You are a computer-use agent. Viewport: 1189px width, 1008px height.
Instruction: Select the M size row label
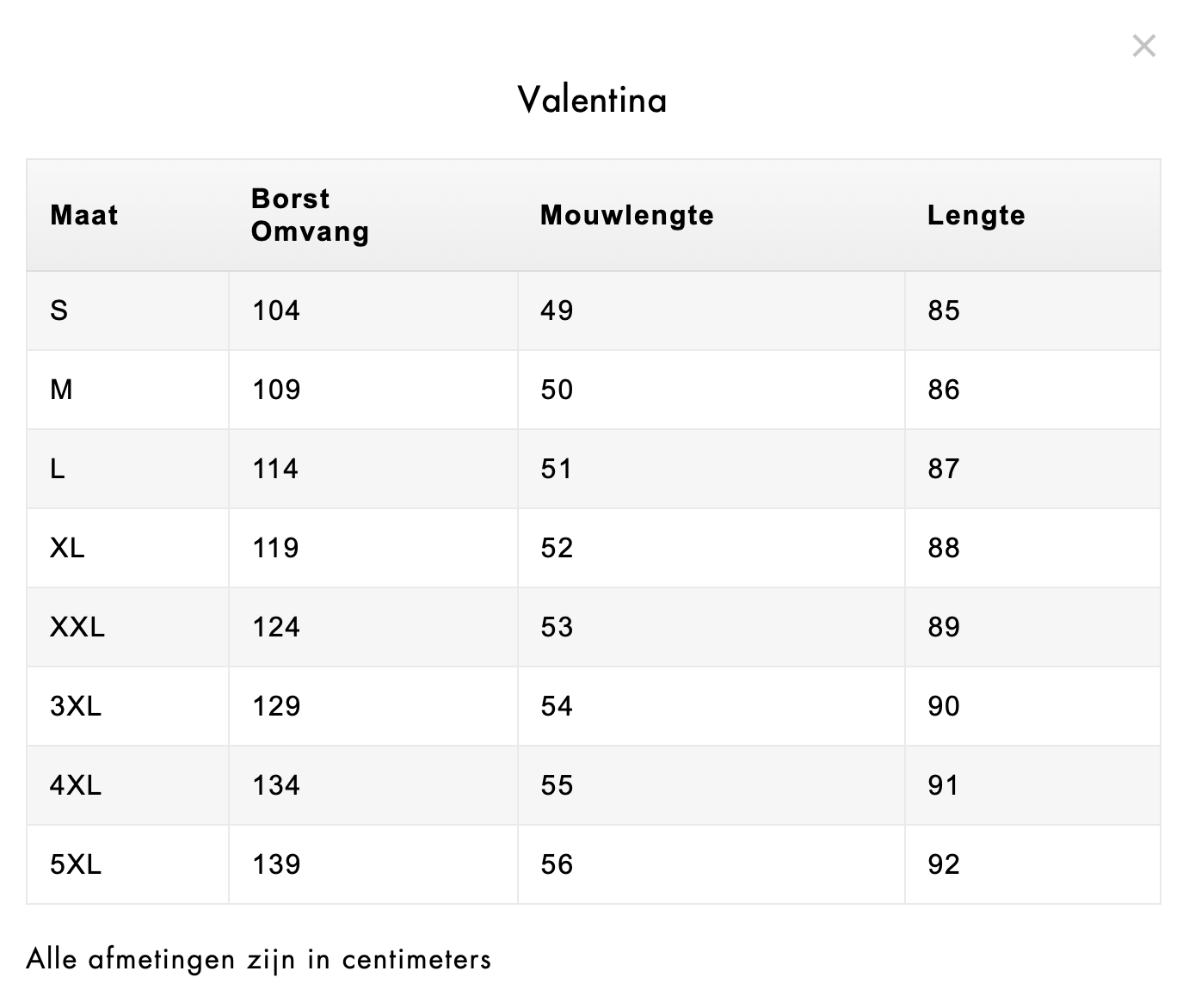pos(62,390)
